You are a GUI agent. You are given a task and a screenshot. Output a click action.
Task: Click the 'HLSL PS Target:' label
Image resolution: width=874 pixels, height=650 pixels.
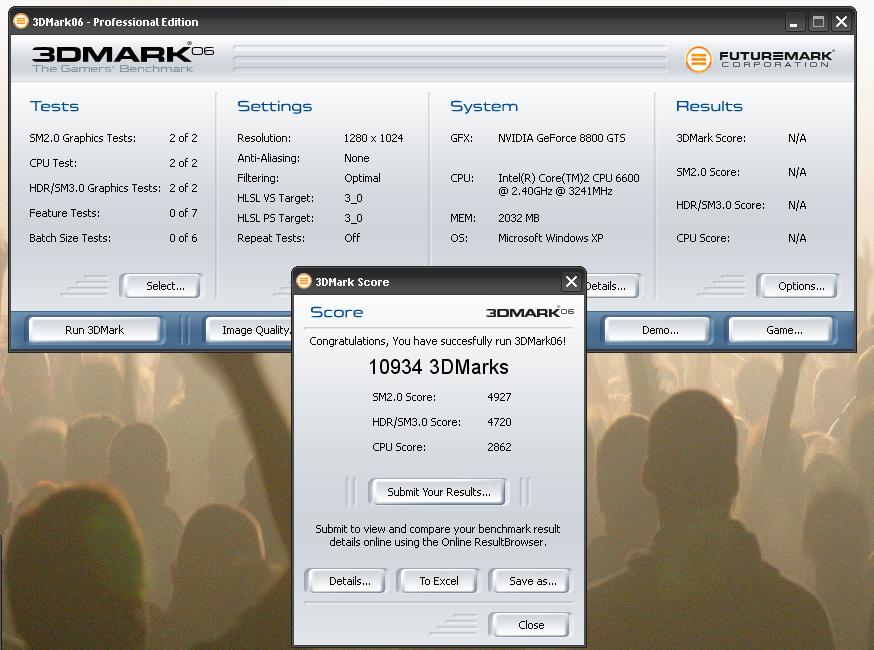[275, 218]
